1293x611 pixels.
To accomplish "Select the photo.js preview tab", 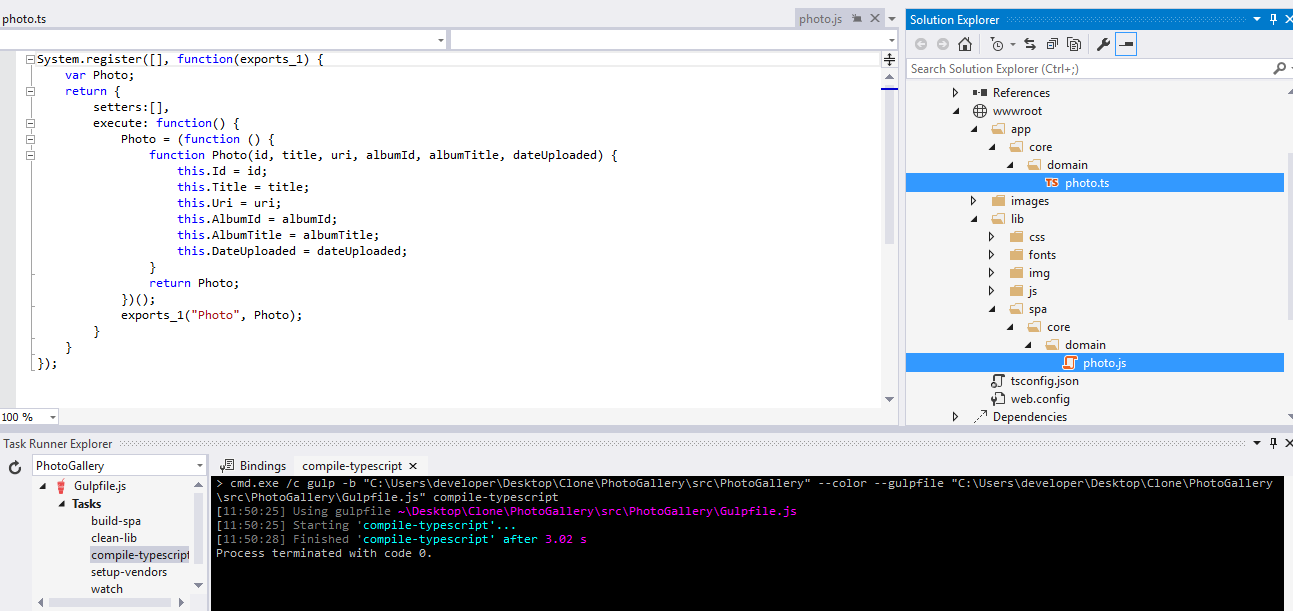I will (x=820, y=19).
